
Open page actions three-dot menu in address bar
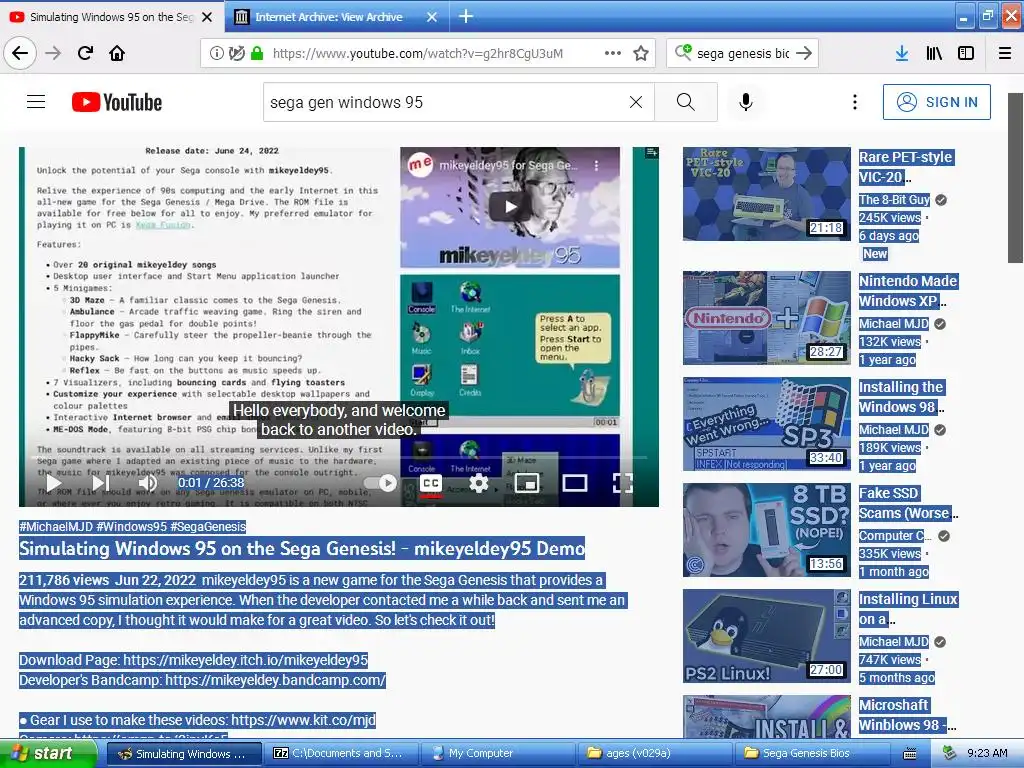coord(613,54)
